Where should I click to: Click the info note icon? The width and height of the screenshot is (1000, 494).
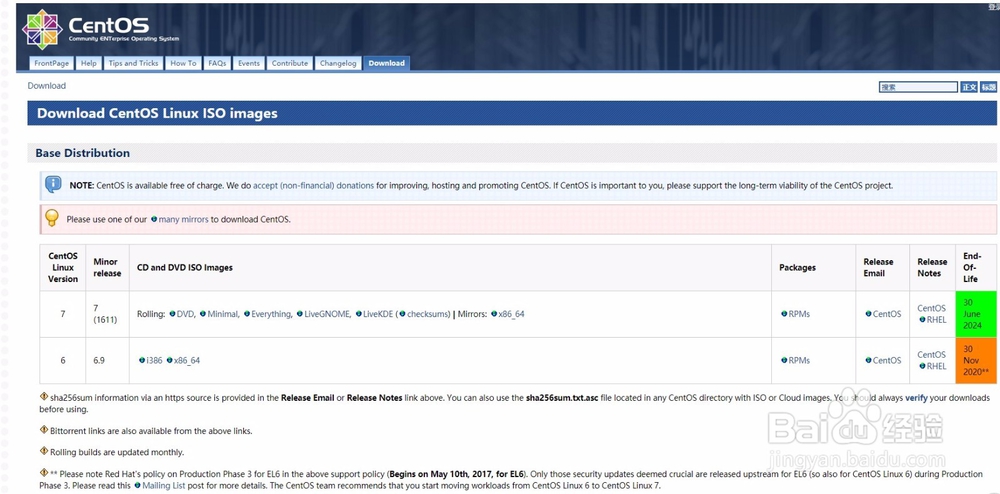tap(54, 185)
